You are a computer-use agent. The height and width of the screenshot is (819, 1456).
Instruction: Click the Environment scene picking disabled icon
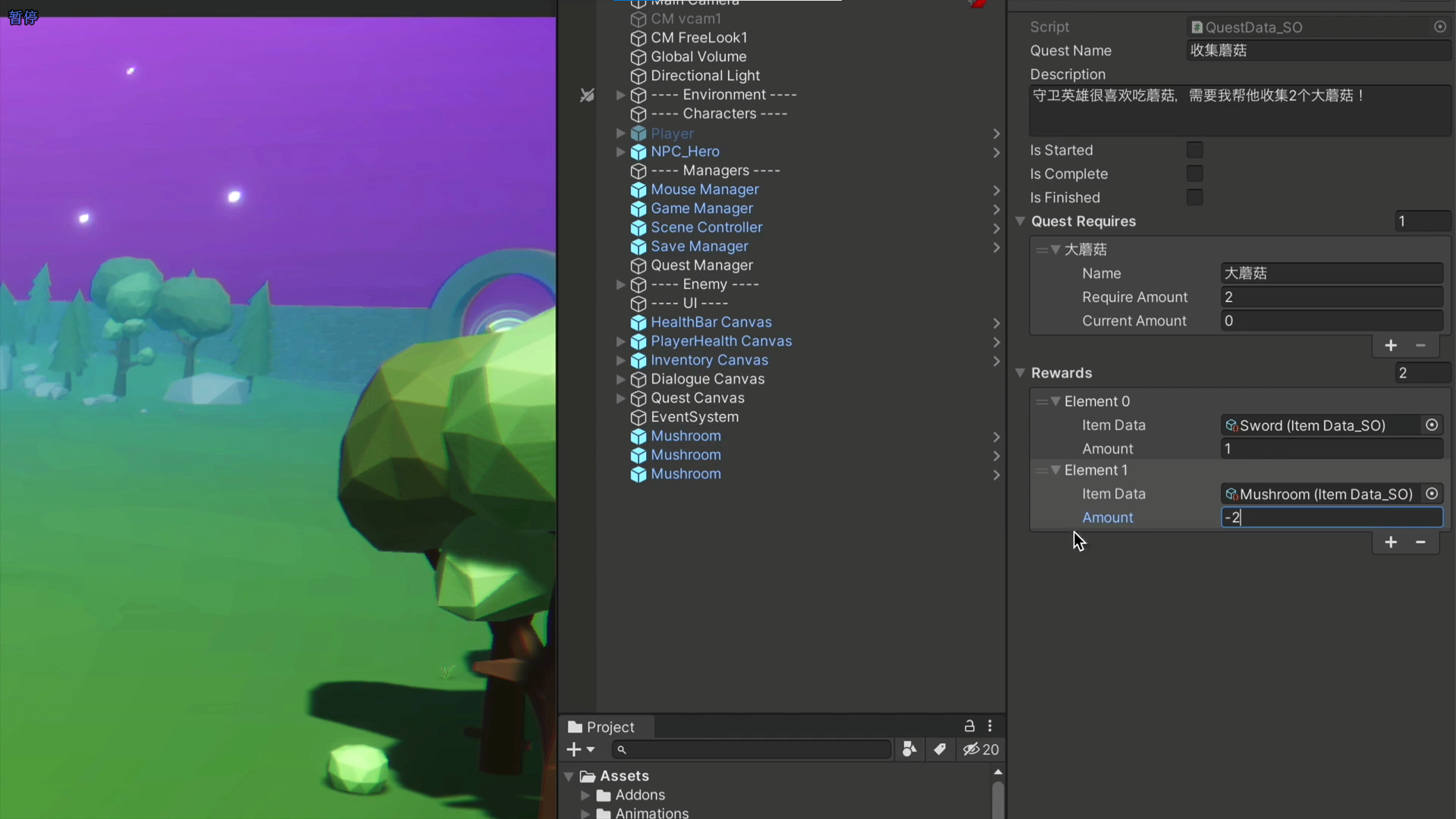pos(587,95)
